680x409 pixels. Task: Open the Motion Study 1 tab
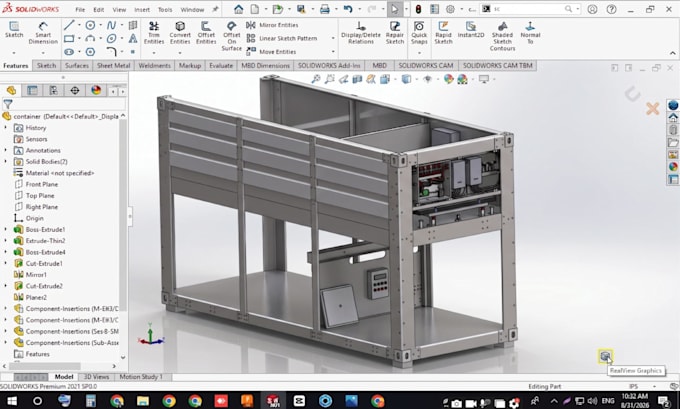tap(141, 377)
